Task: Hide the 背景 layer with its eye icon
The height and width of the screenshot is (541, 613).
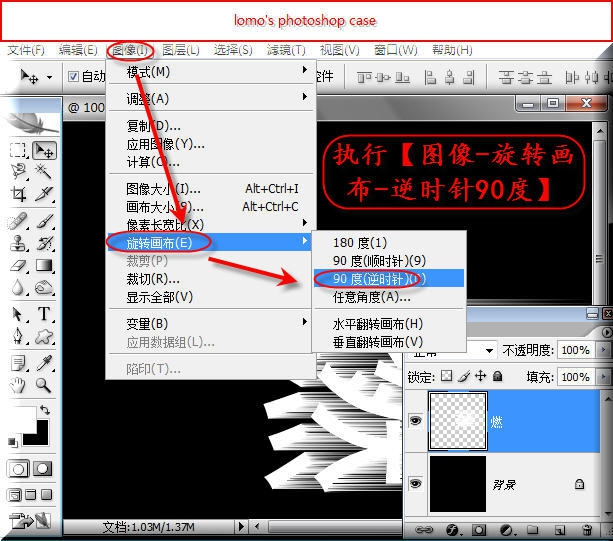Action: click(x=416, y=484)
